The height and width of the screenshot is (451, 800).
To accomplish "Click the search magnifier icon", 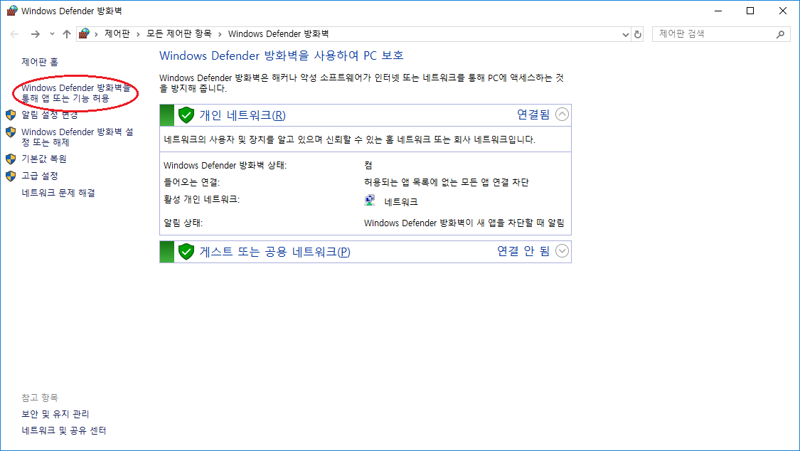I will (780, 34).
